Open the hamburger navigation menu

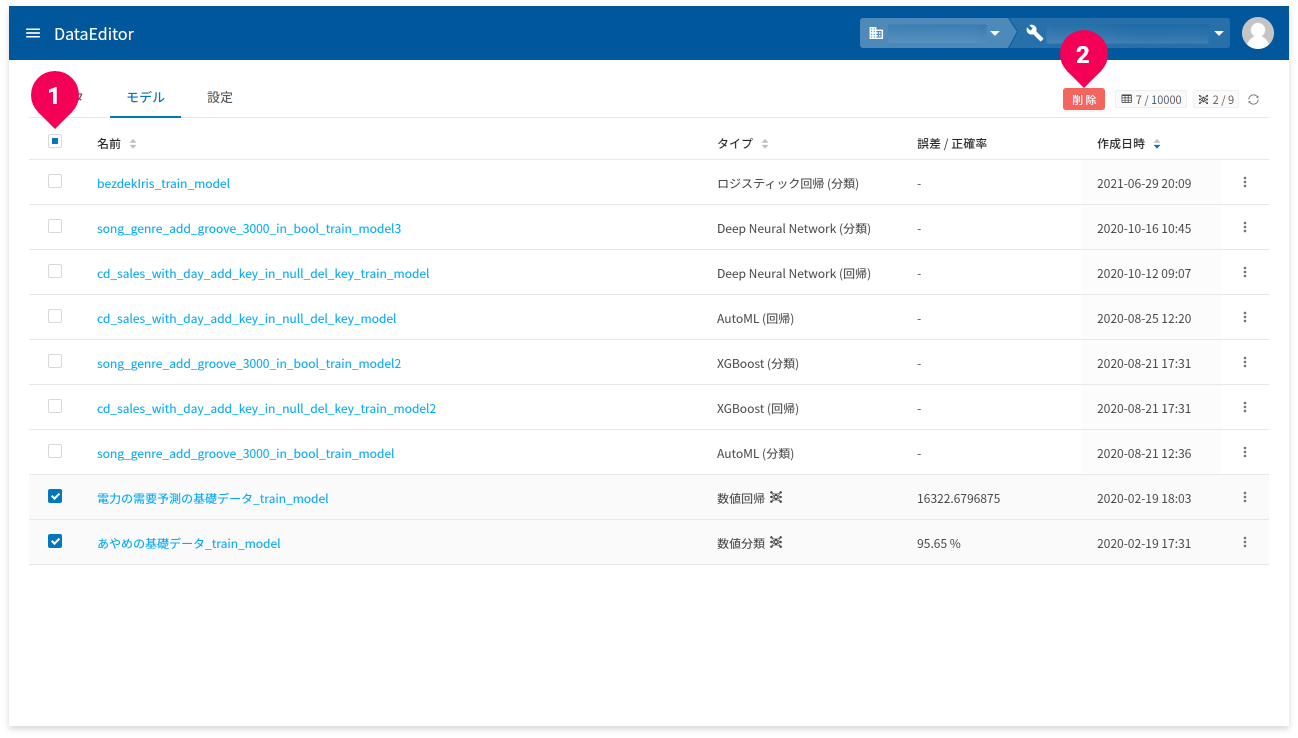pos(33,33)
